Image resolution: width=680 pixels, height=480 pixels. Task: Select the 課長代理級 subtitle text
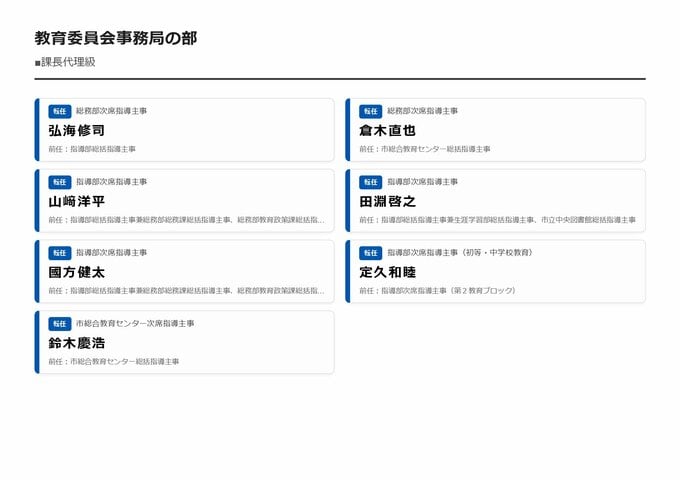(x=65, y=62)
